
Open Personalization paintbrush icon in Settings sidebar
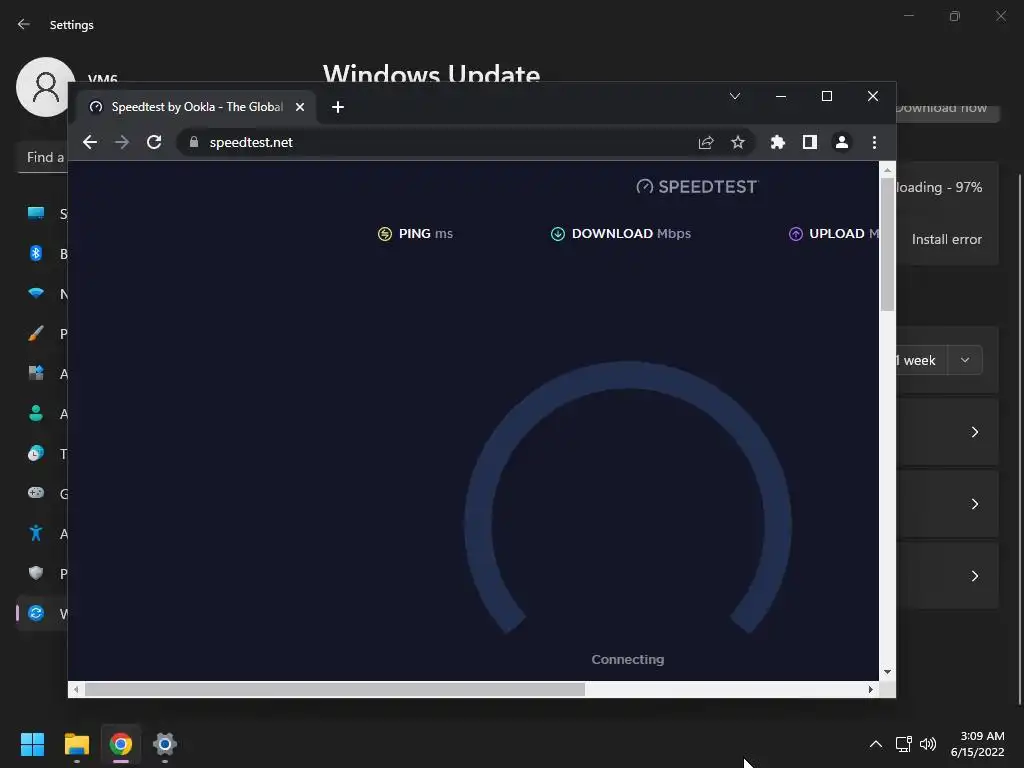tap(36, 333)
